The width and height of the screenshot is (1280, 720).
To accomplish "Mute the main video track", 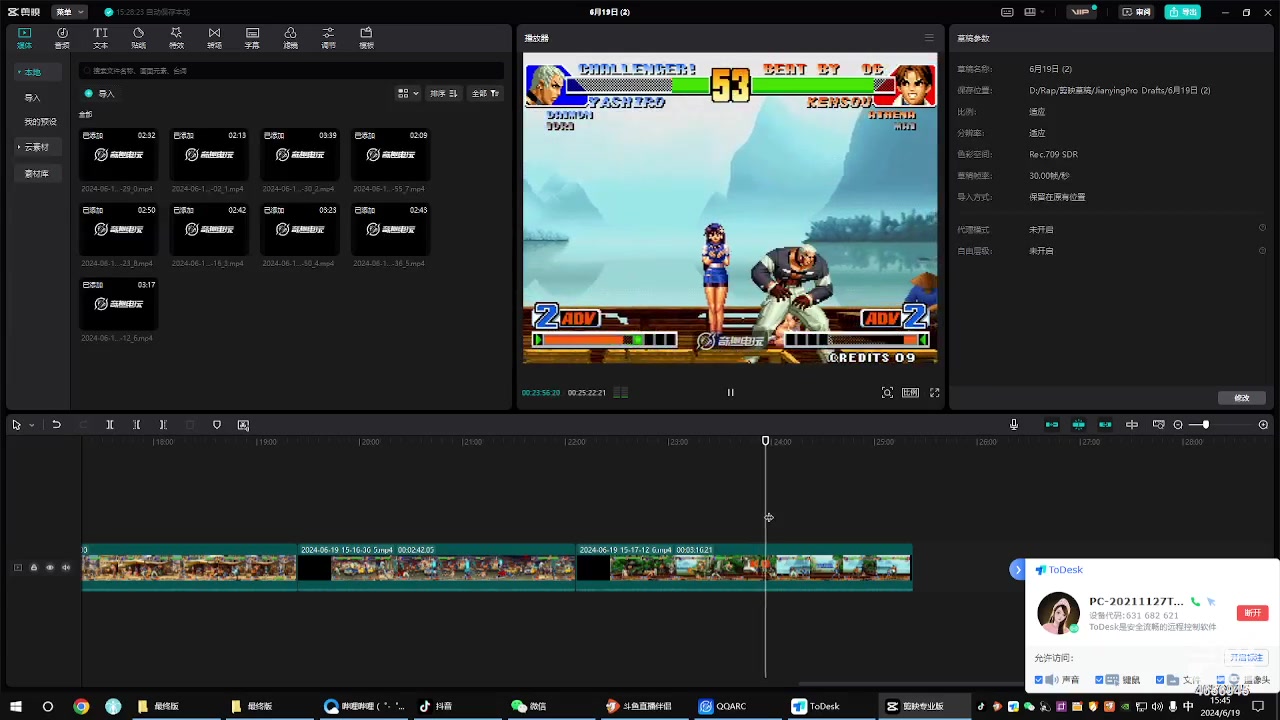I will click(x=66, y=568).
